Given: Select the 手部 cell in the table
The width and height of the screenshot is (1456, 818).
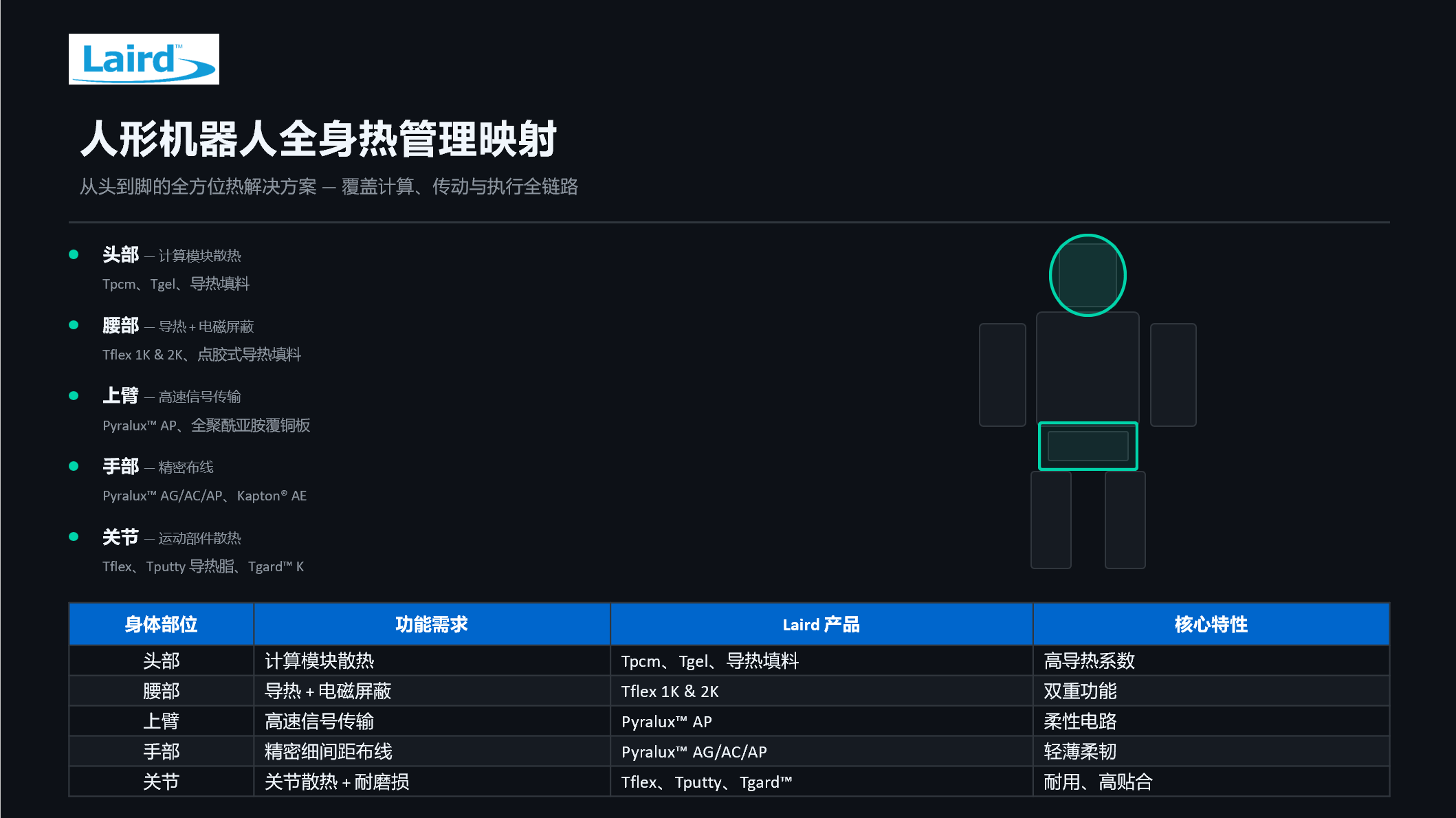Looking at the screenshot, I should 162,751.
